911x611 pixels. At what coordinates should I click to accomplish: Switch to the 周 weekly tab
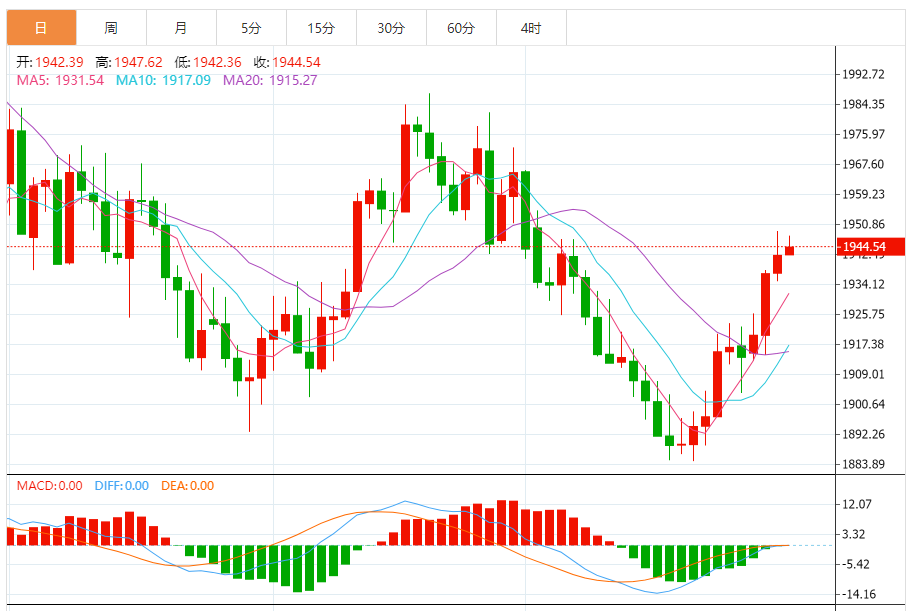tap(111, 27)
